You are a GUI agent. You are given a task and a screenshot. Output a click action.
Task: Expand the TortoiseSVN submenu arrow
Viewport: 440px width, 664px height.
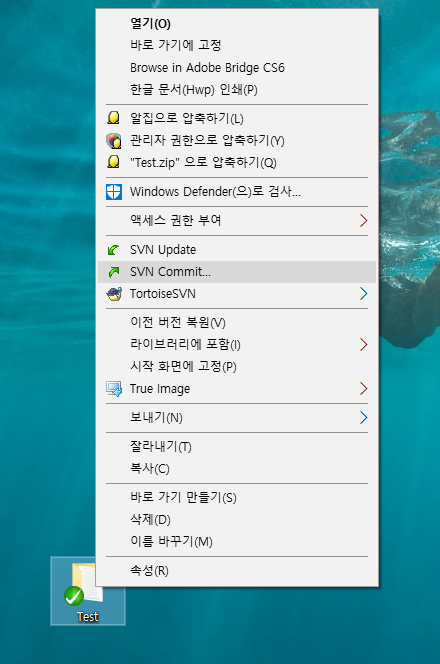click(x=363, y=293)
